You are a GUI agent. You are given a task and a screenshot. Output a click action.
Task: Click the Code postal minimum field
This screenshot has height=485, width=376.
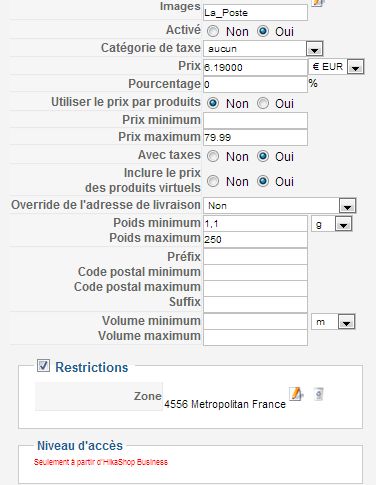255,273
